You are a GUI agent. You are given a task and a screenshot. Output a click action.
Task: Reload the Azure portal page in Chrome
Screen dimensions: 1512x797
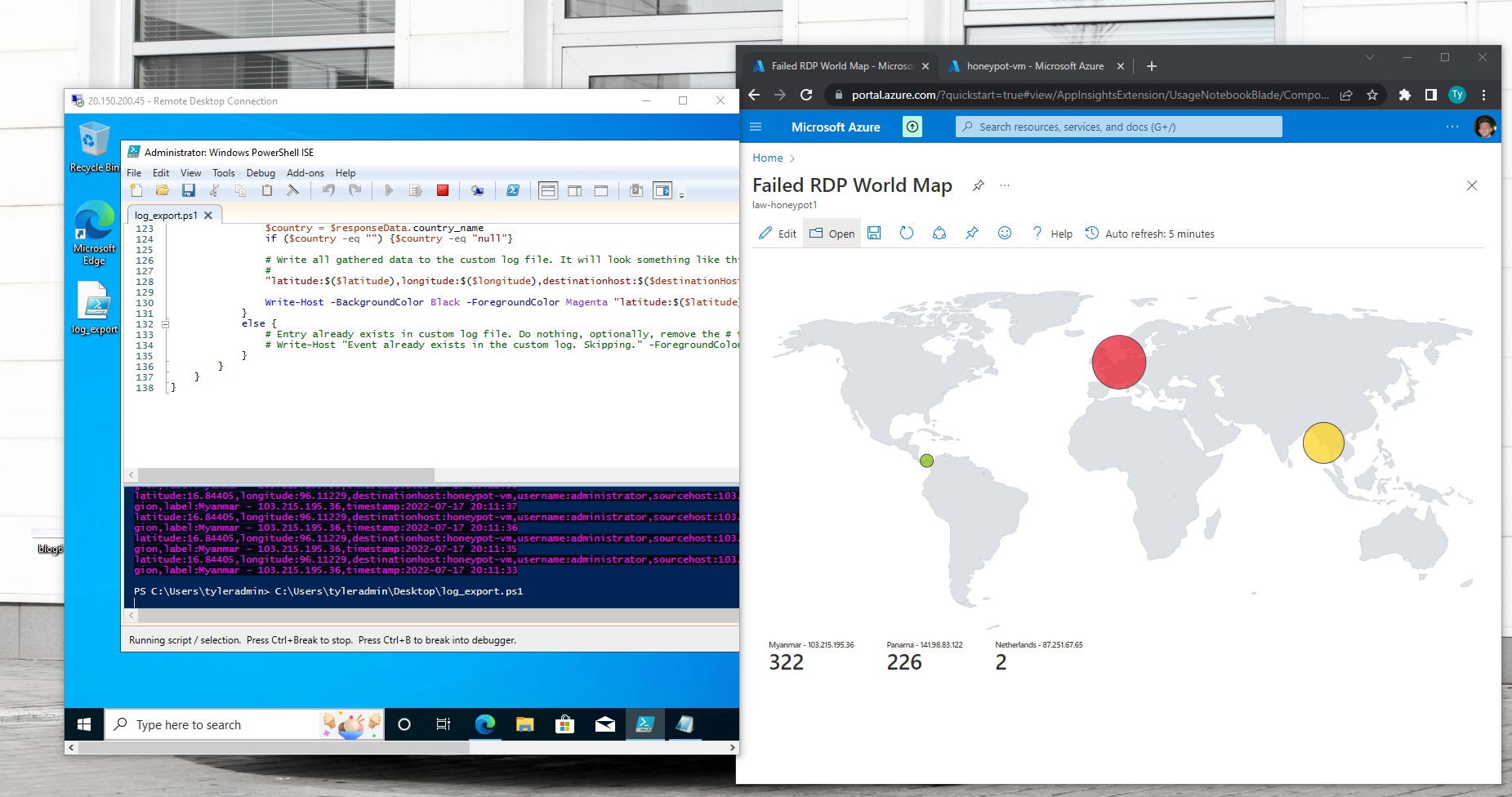coord(806,95)
